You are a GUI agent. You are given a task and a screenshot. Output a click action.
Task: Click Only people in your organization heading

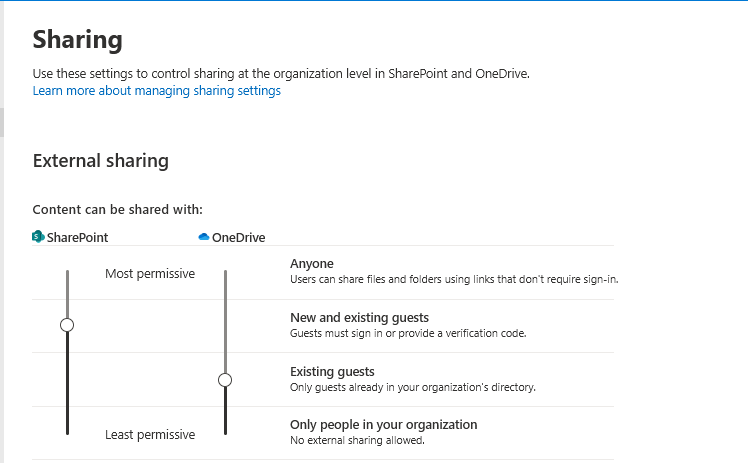click(384, 424)
